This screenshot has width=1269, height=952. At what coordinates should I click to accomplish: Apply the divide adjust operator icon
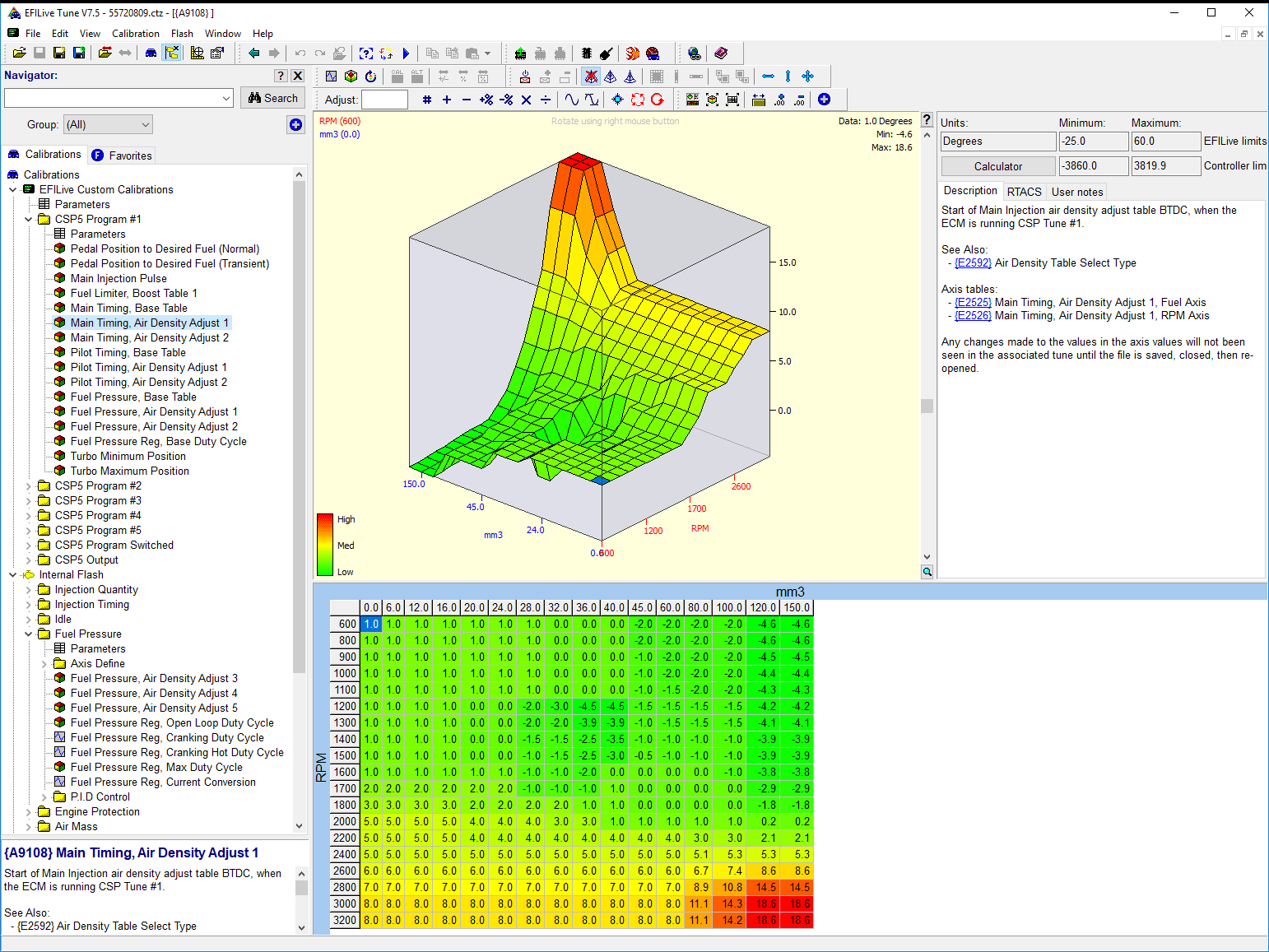coord(546,100)
